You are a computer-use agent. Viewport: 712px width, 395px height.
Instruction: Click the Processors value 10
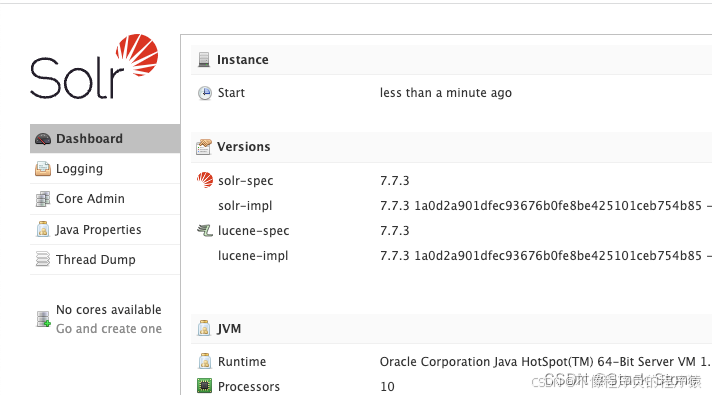(387, 386)
